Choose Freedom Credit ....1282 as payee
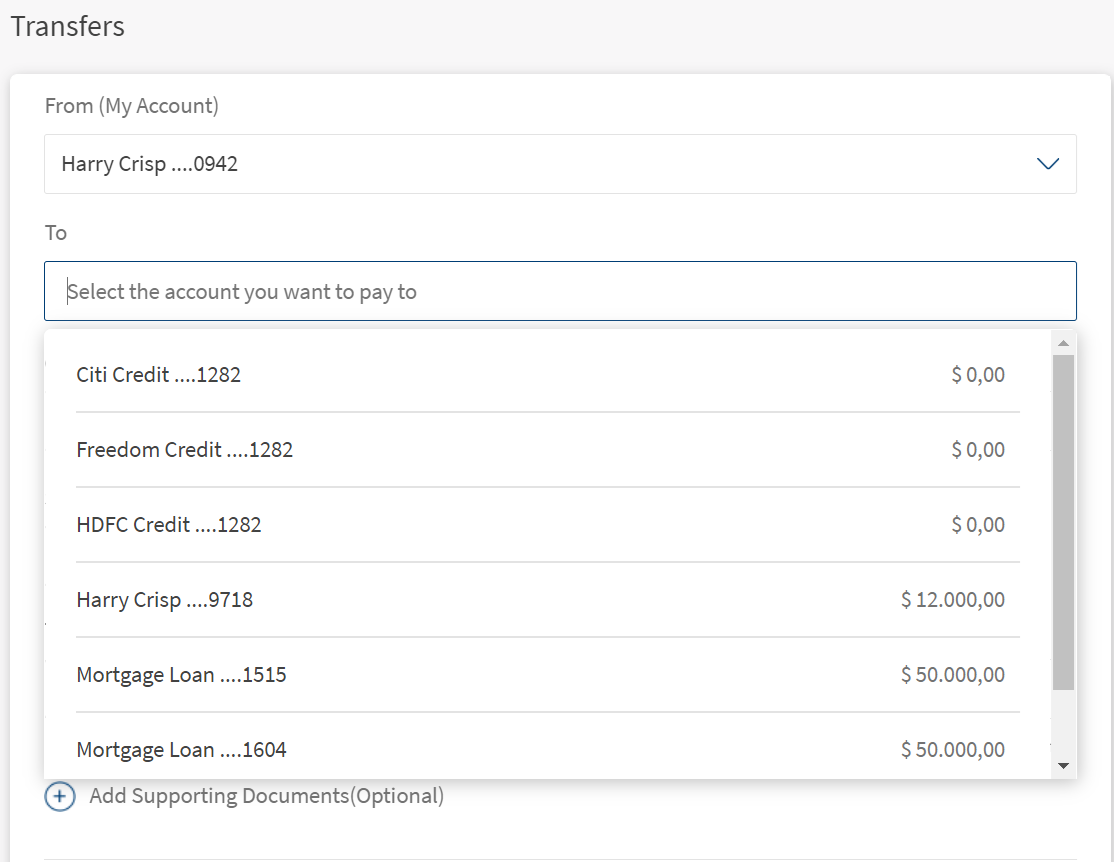 coord(185,450)
